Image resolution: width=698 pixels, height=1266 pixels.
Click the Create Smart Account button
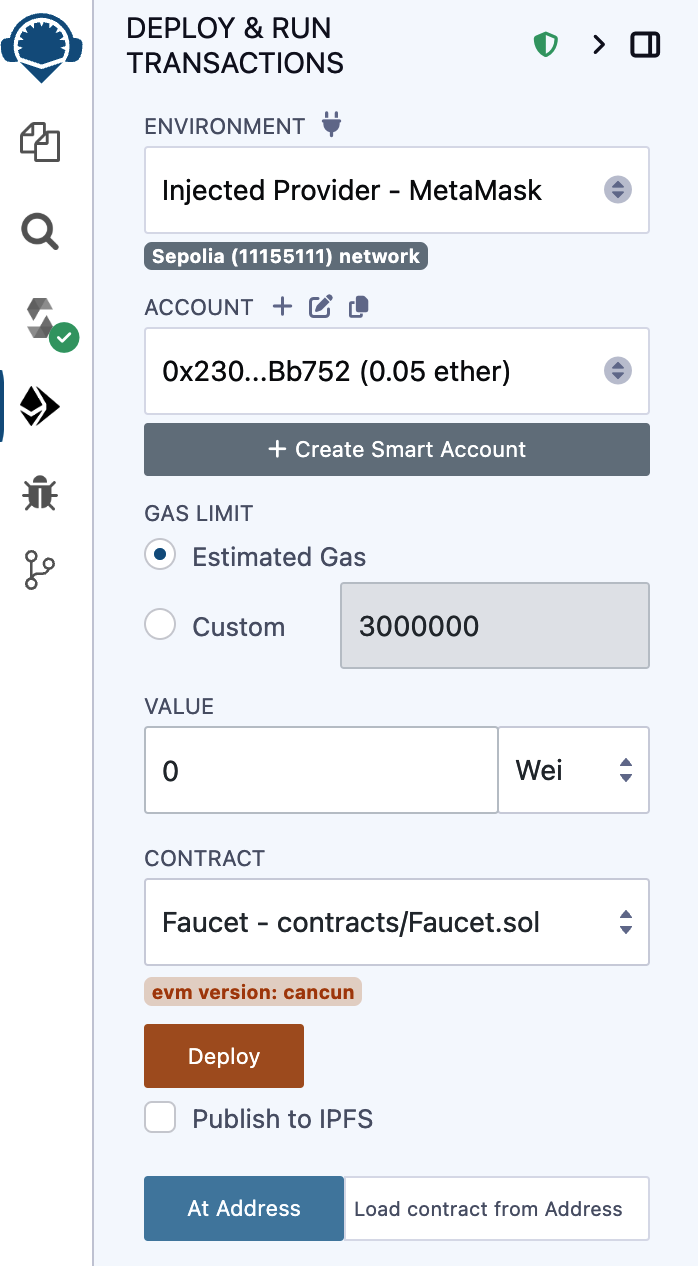[x=397, y=449]
